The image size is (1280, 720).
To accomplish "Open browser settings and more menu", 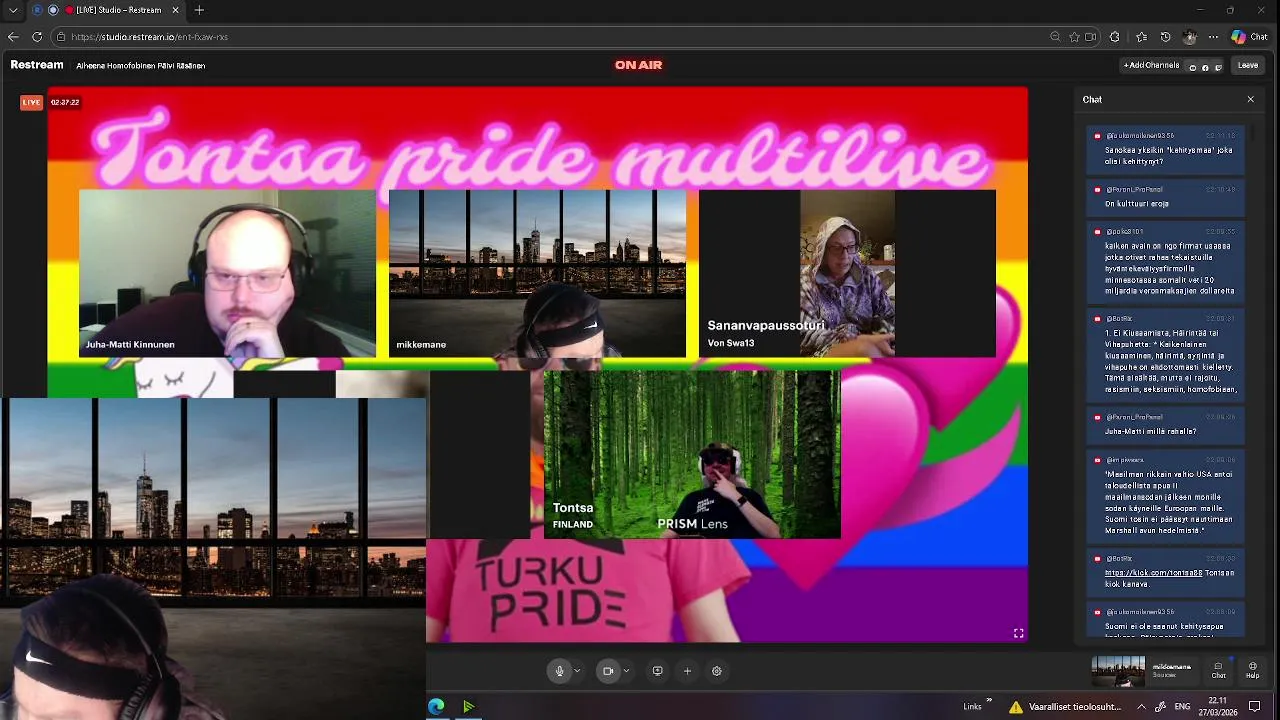I will tap(1213, 37).
